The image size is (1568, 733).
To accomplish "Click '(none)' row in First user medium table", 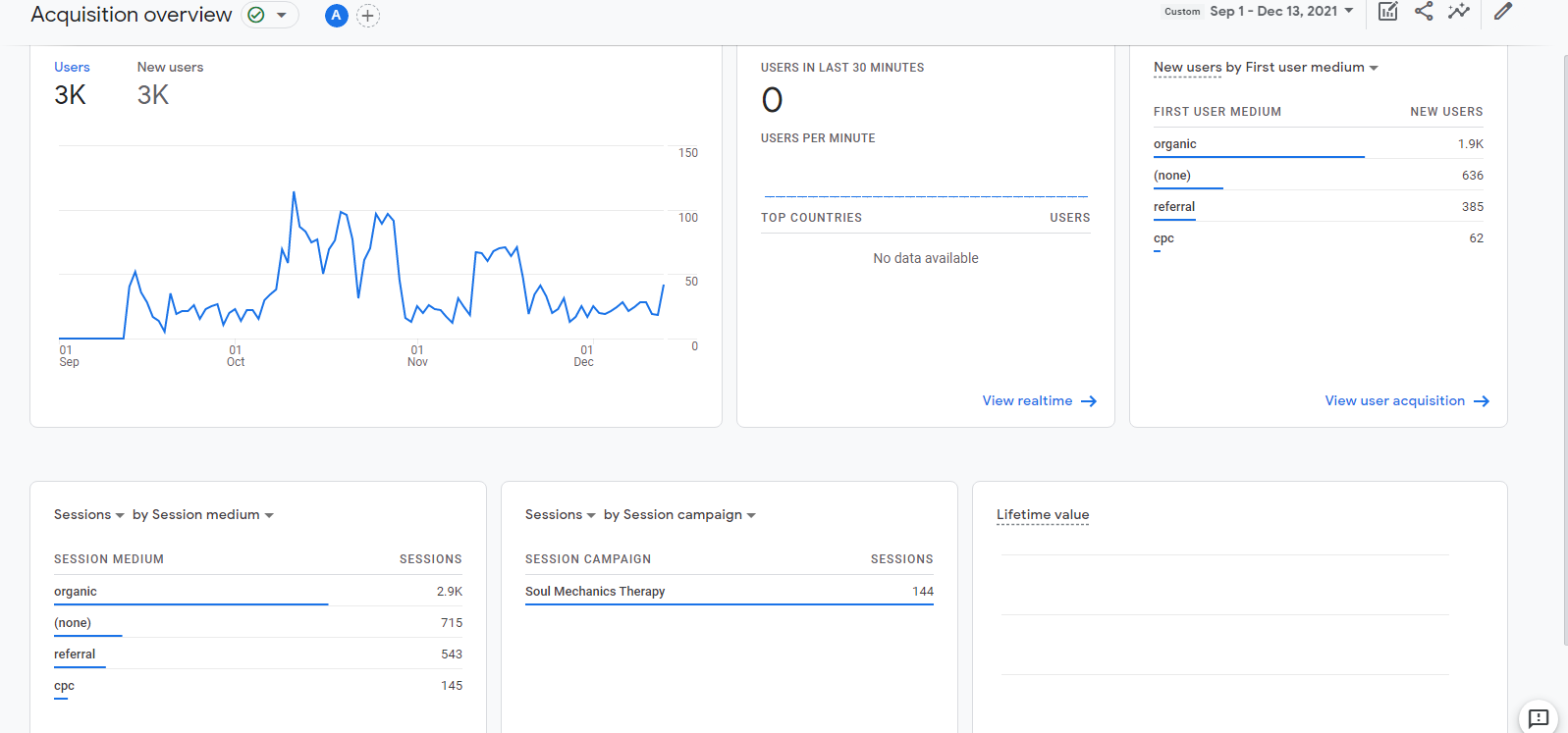I will (1318, 175).
